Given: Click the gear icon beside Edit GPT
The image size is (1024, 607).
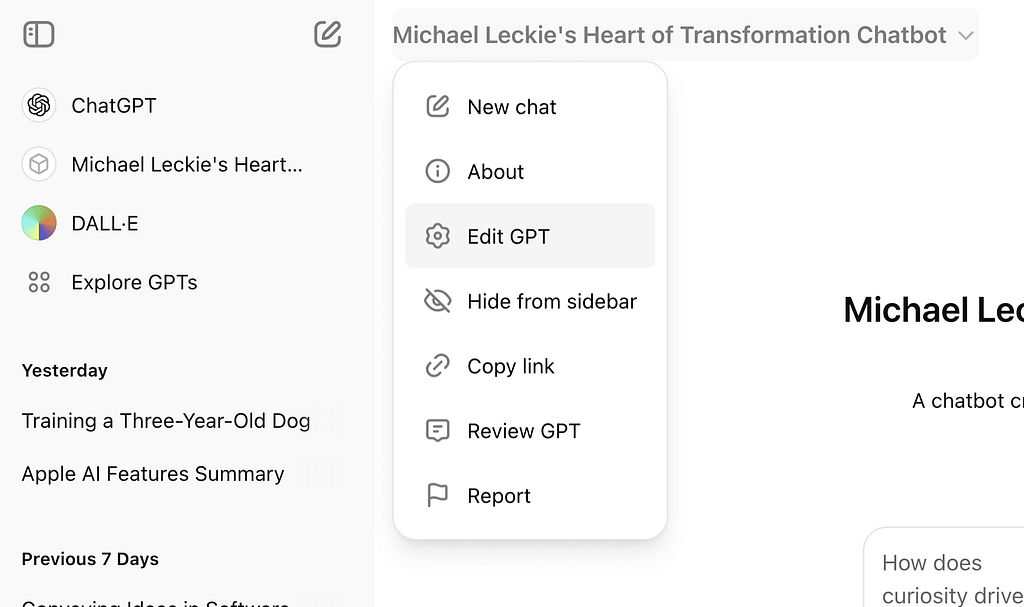Looking at the screenshot, I should (438, 236).
